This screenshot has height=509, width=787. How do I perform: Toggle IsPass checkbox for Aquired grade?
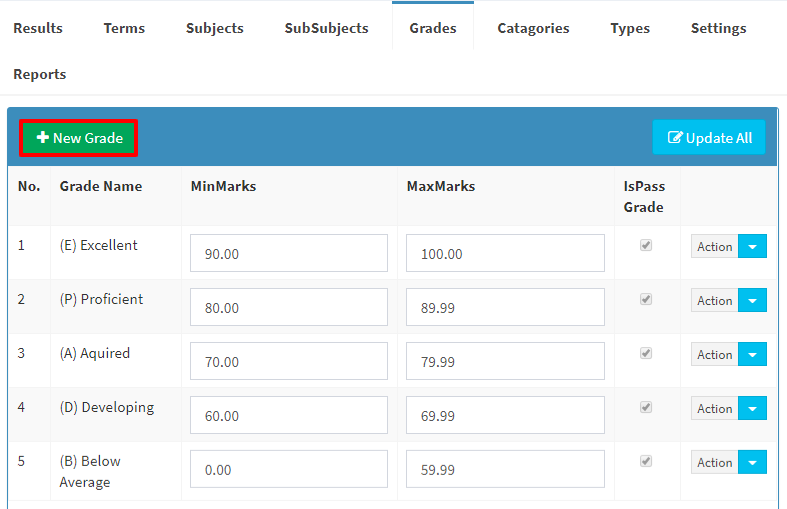(x=646, y=353)
